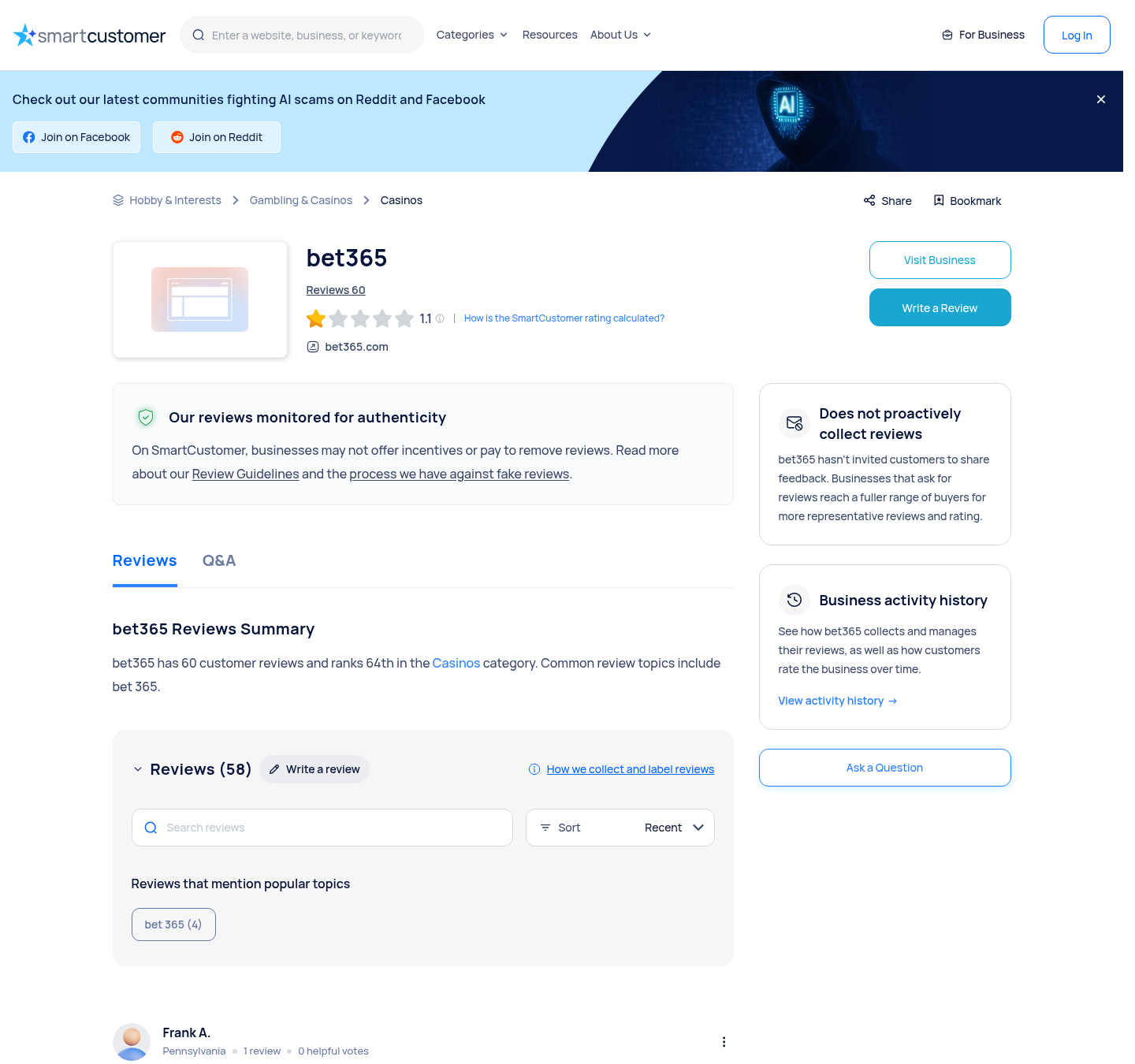Screen dimensions: 1135x1064
Task: Open process against fake reviews link
Action: [x=460, y=474]
